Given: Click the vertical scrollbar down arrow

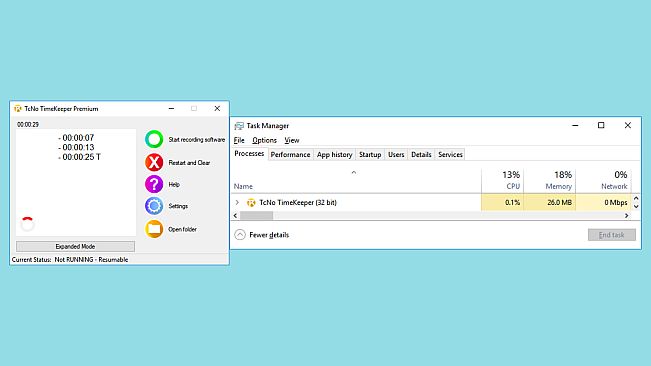Looking at the screenshot, I should (636, 206).
